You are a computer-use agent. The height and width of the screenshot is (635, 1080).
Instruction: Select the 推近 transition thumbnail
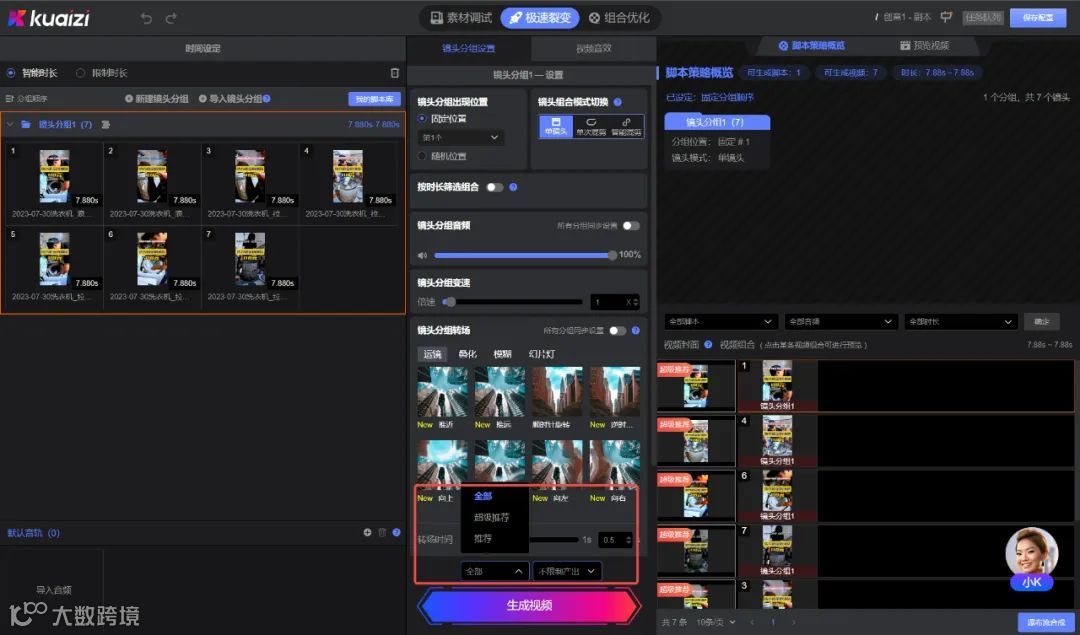442,392
